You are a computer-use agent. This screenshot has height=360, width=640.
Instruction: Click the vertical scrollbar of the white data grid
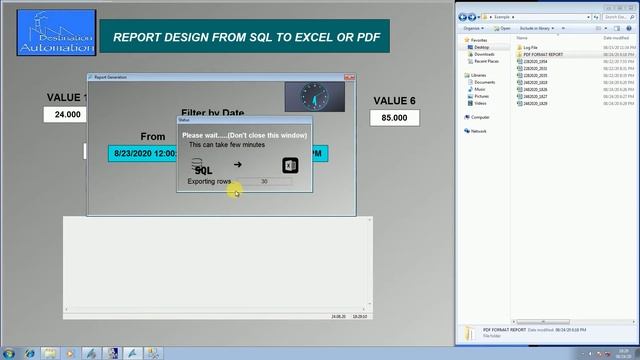tap(369, 262)
